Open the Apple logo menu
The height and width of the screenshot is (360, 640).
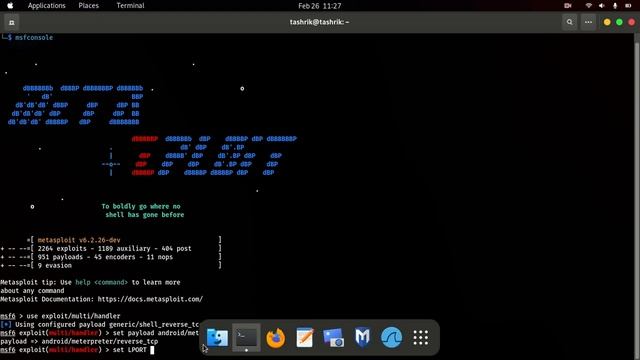point(10,6)
